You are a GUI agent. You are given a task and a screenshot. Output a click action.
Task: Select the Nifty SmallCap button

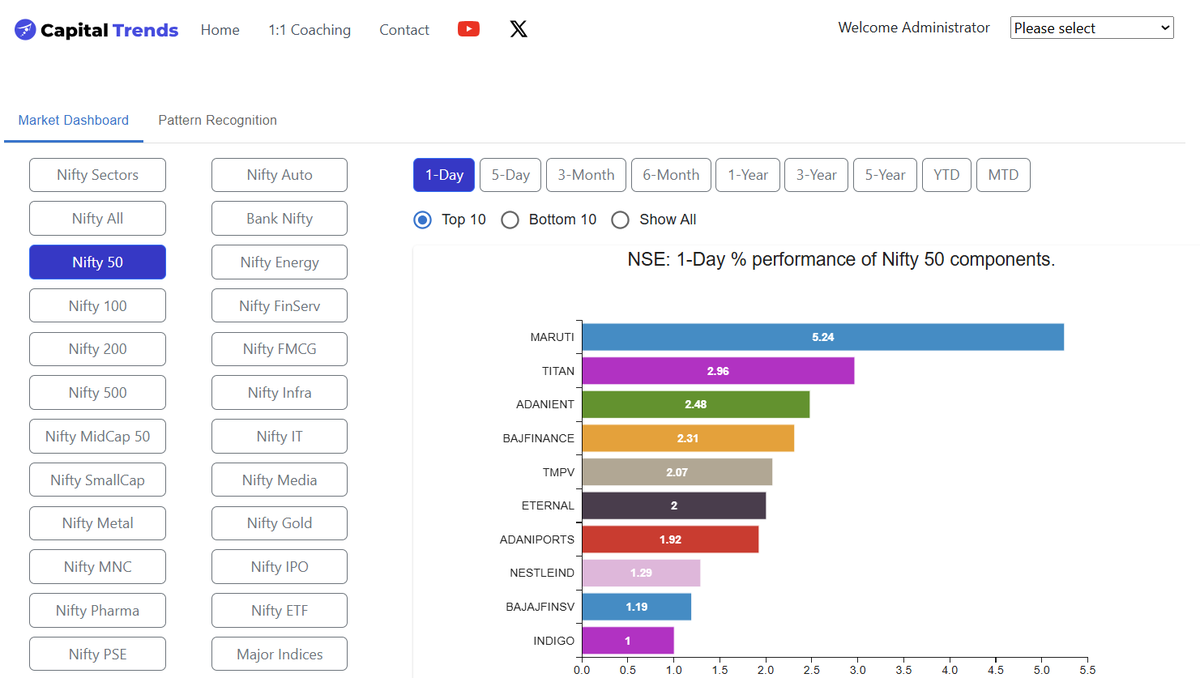98,480
